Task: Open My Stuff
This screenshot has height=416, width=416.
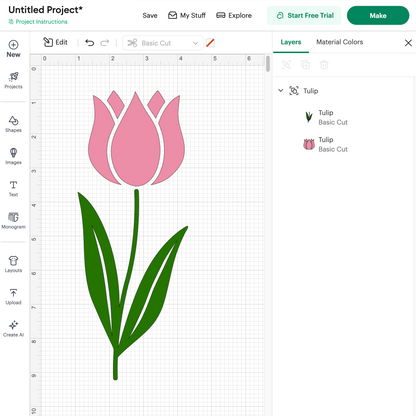Action: pos(187,15)
